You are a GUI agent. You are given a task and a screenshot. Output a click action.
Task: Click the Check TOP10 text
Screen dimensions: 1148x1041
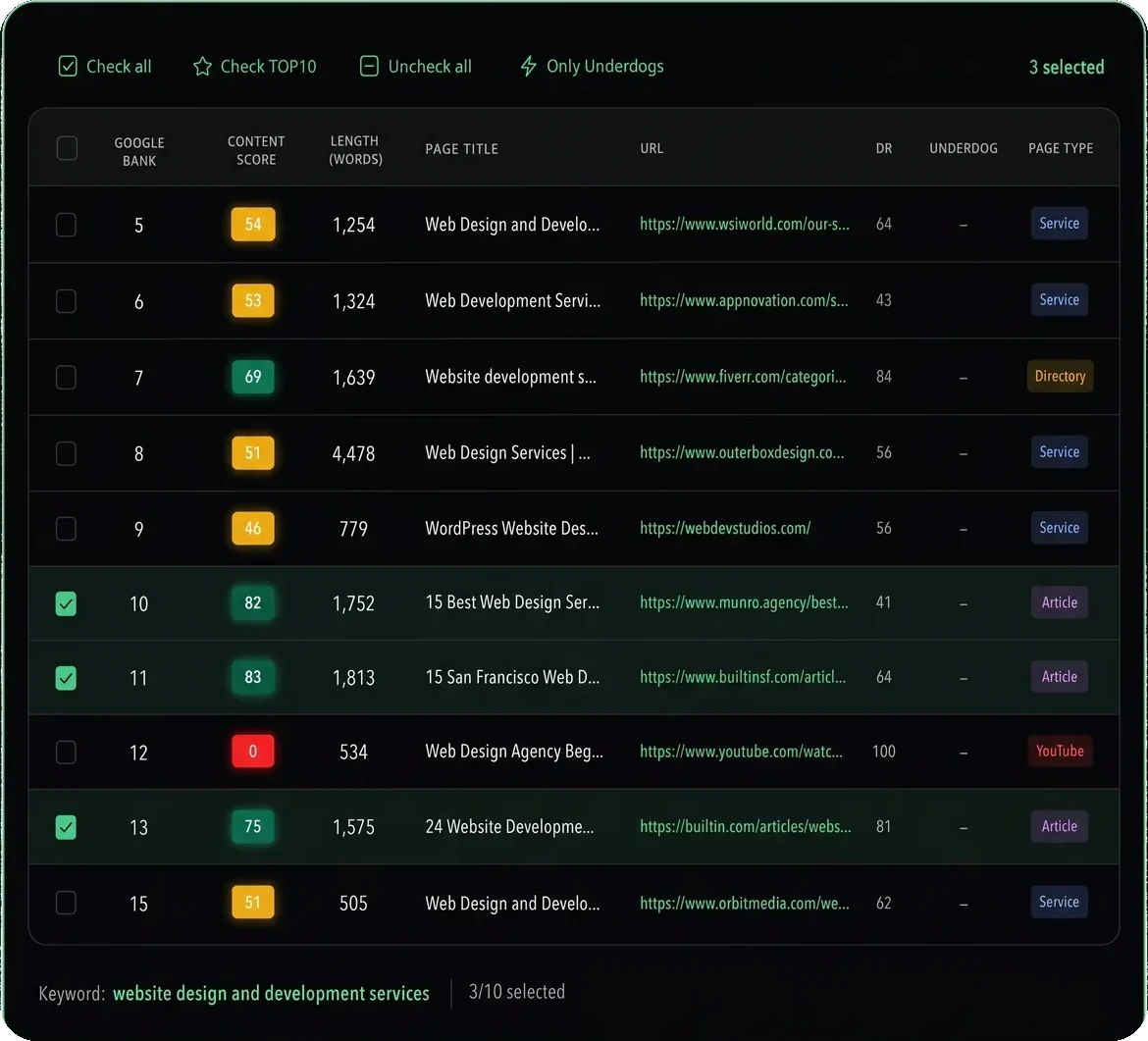pos(268,67)
